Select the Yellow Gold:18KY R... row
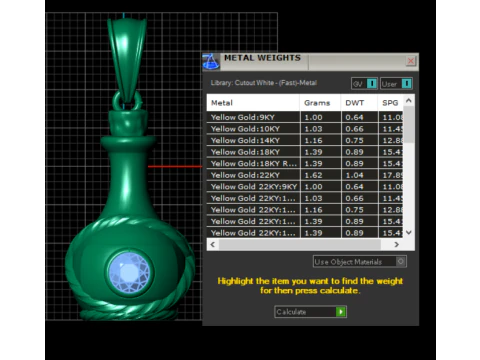 point(305,163)
